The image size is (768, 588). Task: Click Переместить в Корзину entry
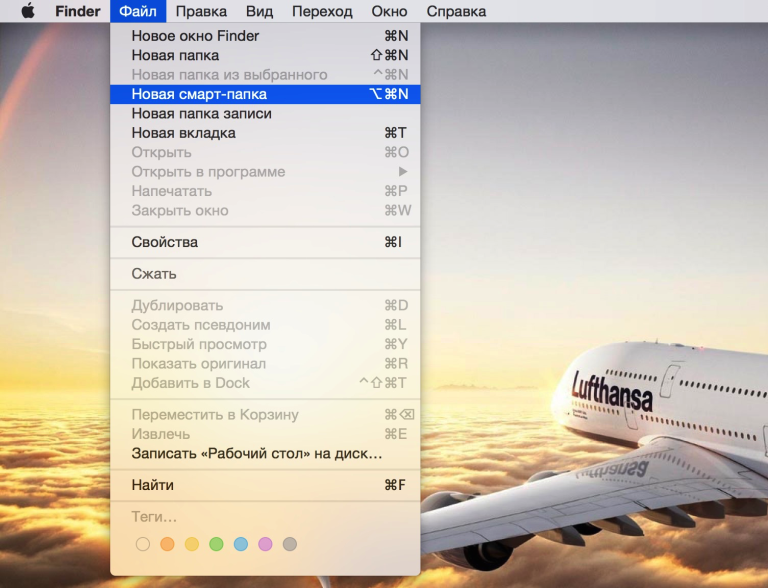pos(265,415)
